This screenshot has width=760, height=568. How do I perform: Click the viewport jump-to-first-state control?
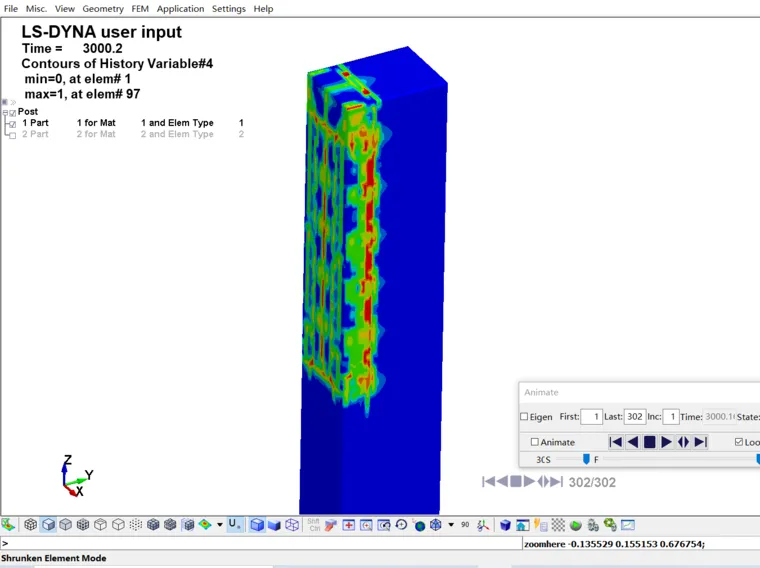click(x=489, y=482)
